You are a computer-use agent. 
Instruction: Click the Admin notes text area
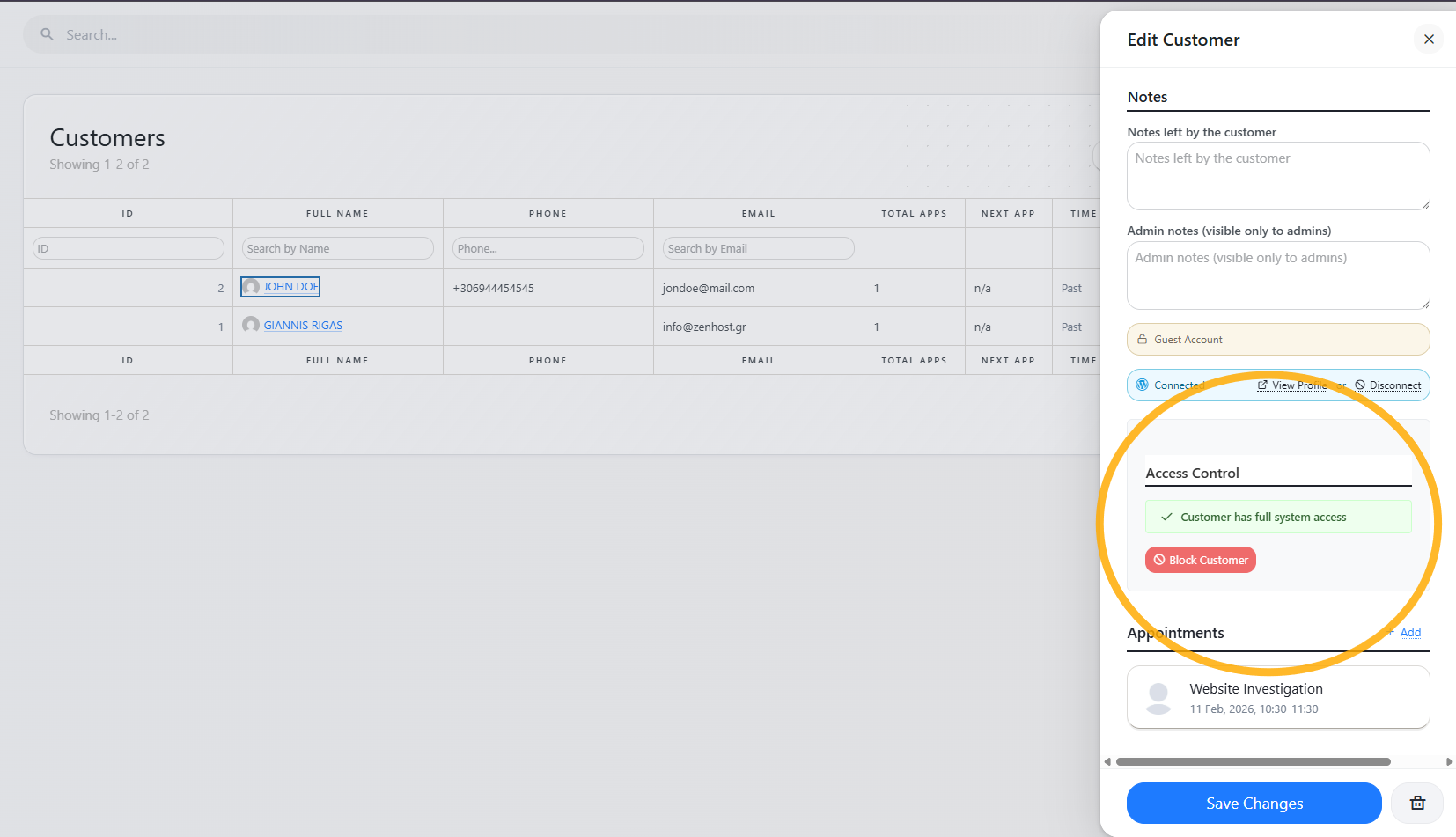tap(1277, 275)
